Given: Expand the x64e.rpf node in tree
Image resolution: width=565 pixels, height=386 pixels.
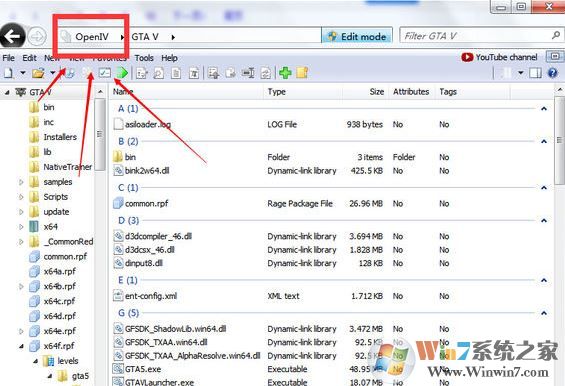Looking at the screenshot, I should 21,331.
